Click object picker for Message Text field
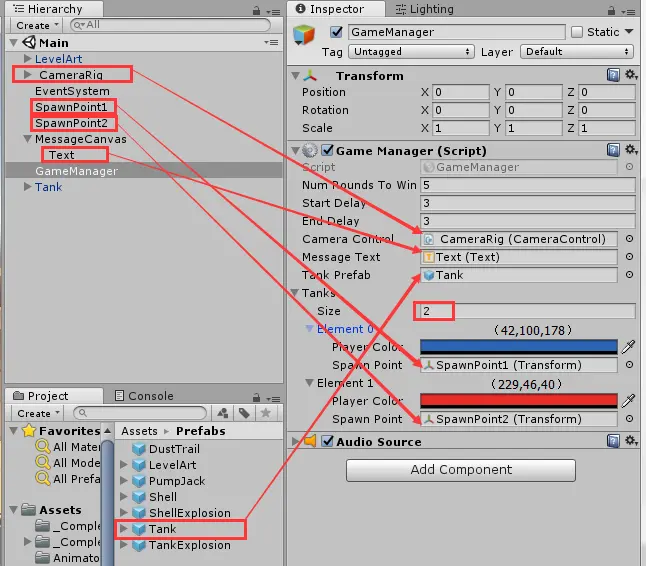The image size is (646, 566). click(629, 257)
